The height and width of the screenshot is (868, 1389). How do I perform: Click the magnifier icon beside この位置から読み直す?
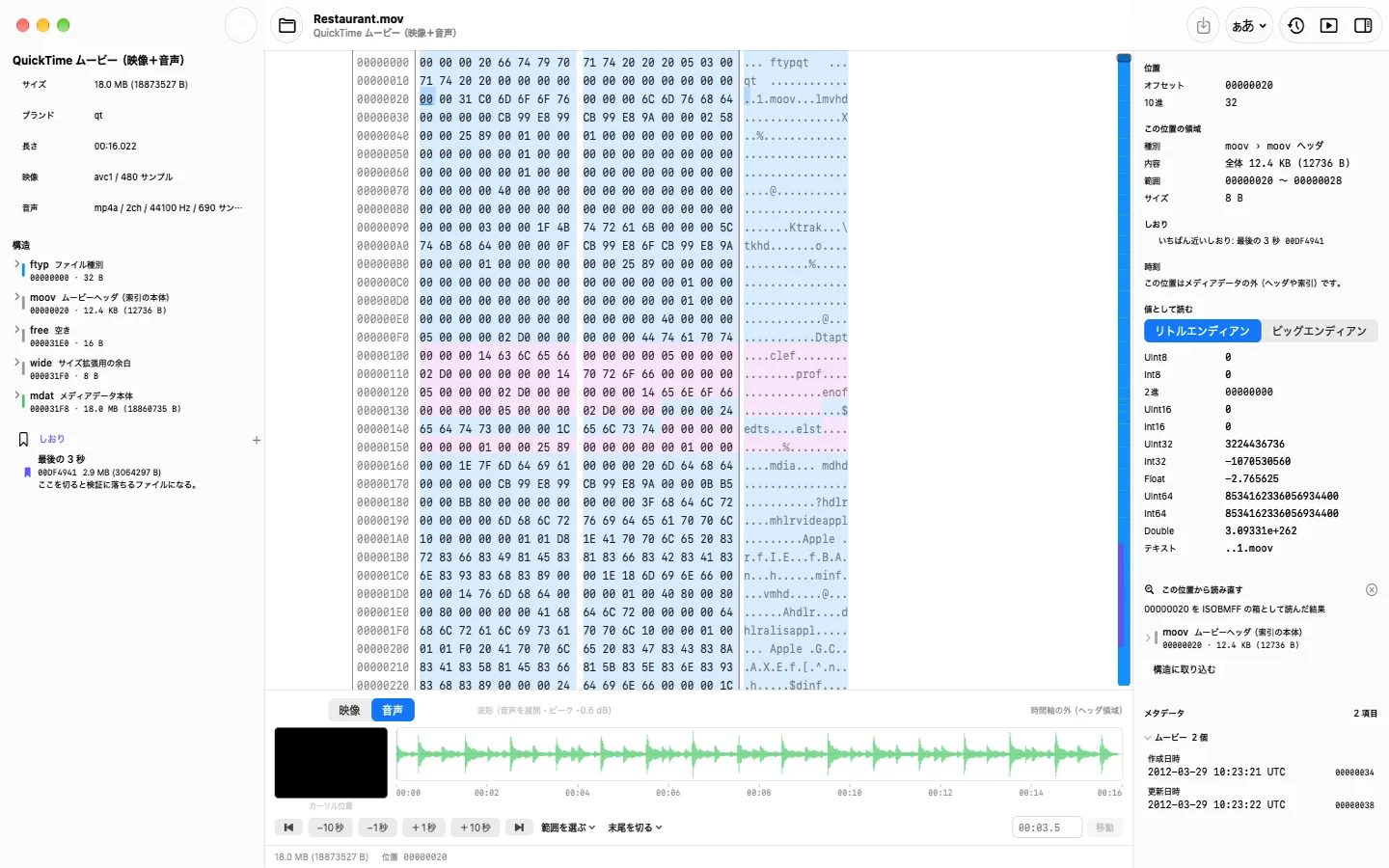pyautogui.click(x=1150, y=589)
